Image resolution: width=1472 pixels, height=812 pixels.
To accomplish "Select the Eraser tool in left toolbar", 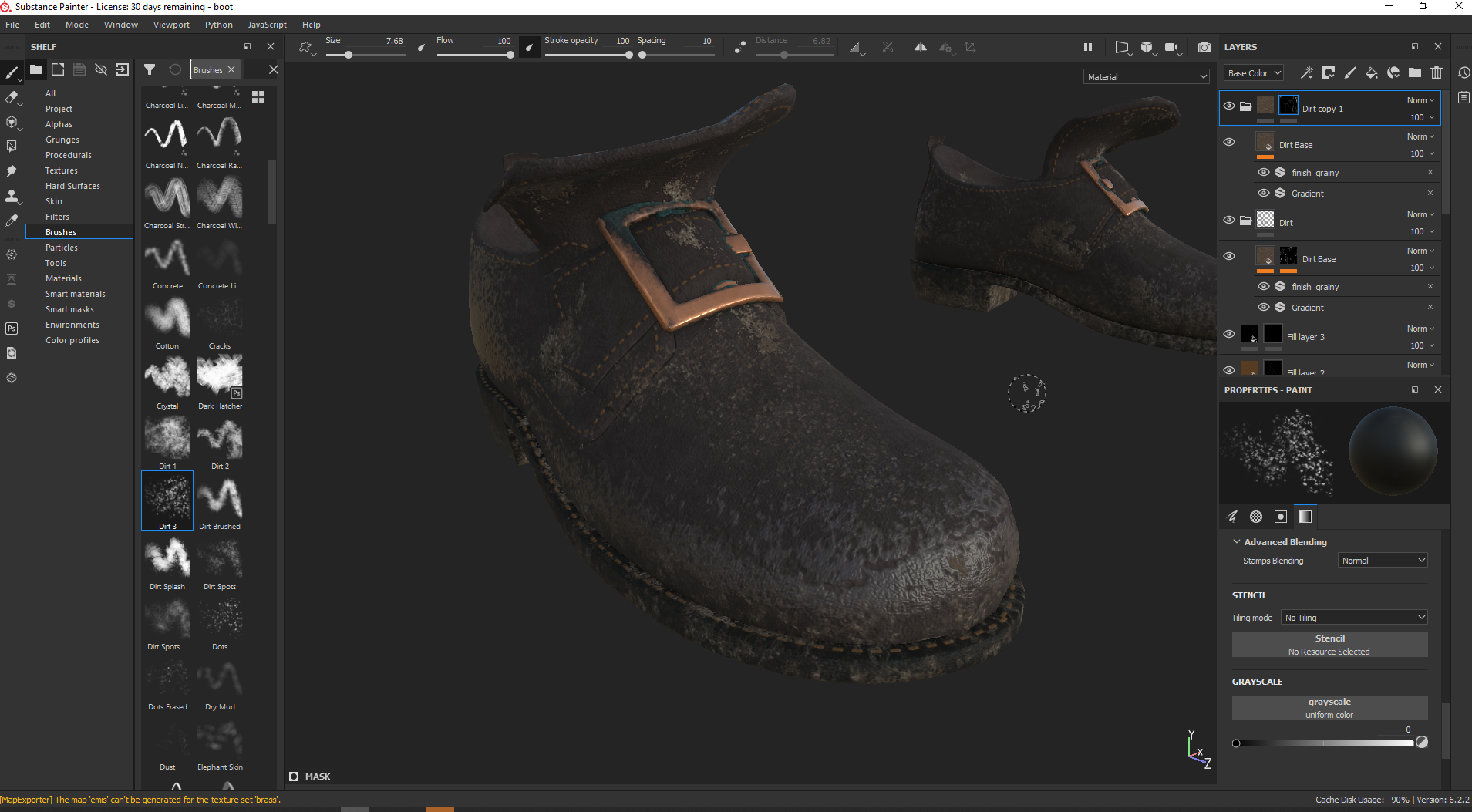I will pos(12,97).
